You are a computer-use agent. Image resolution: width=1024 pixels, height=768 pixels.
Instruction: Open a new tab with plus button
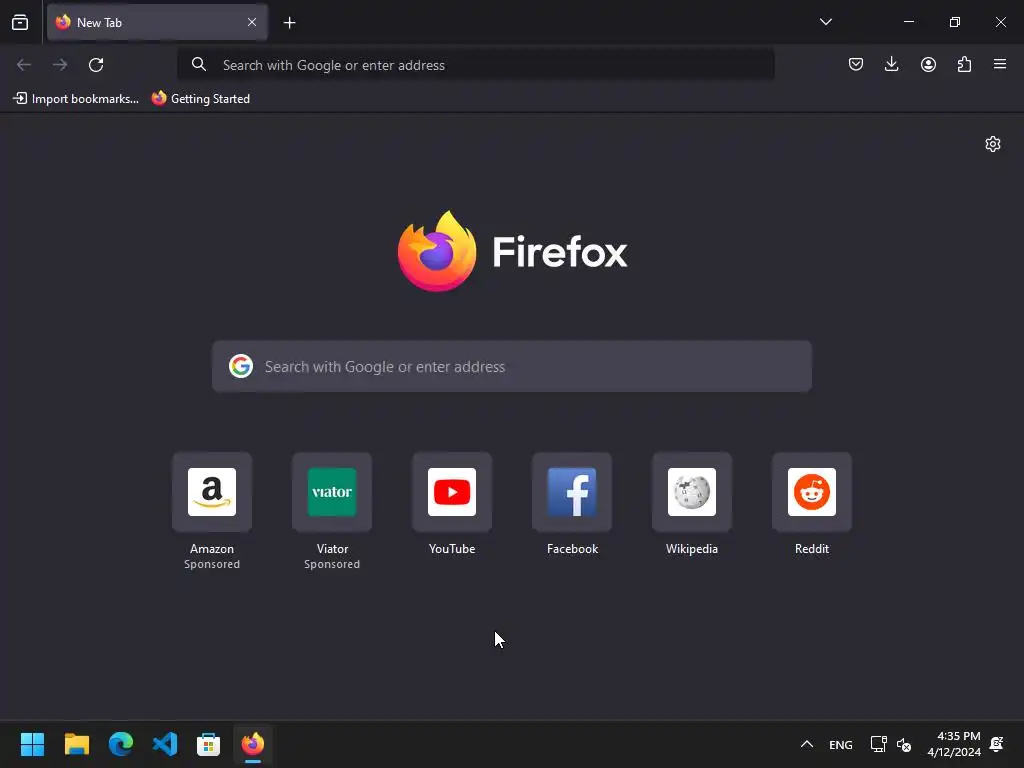[x=289, y=23]
